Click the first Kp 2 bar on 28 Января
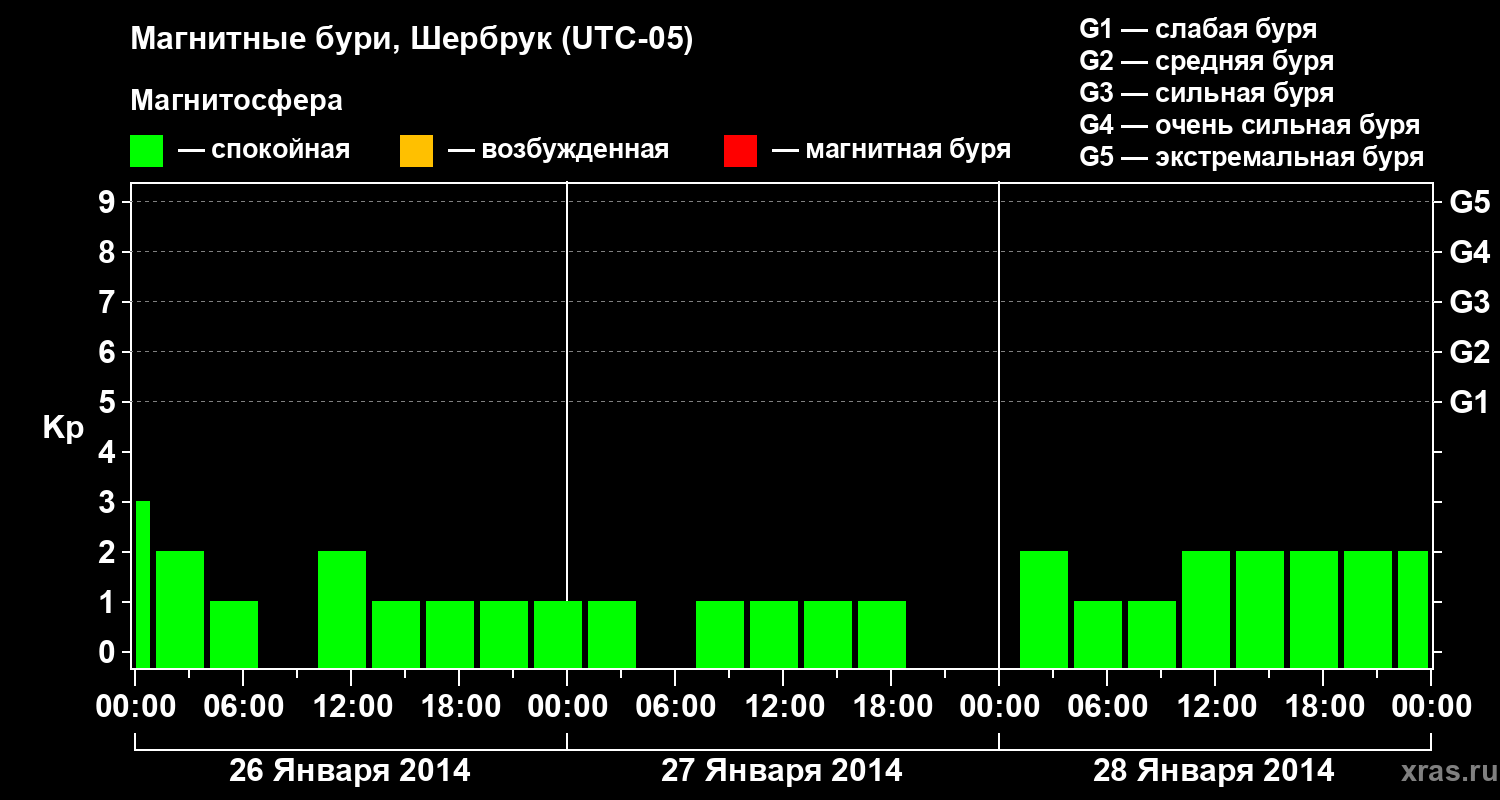Image resolution: width=1500 pixels, height=800 pixels. [1044, 609]
